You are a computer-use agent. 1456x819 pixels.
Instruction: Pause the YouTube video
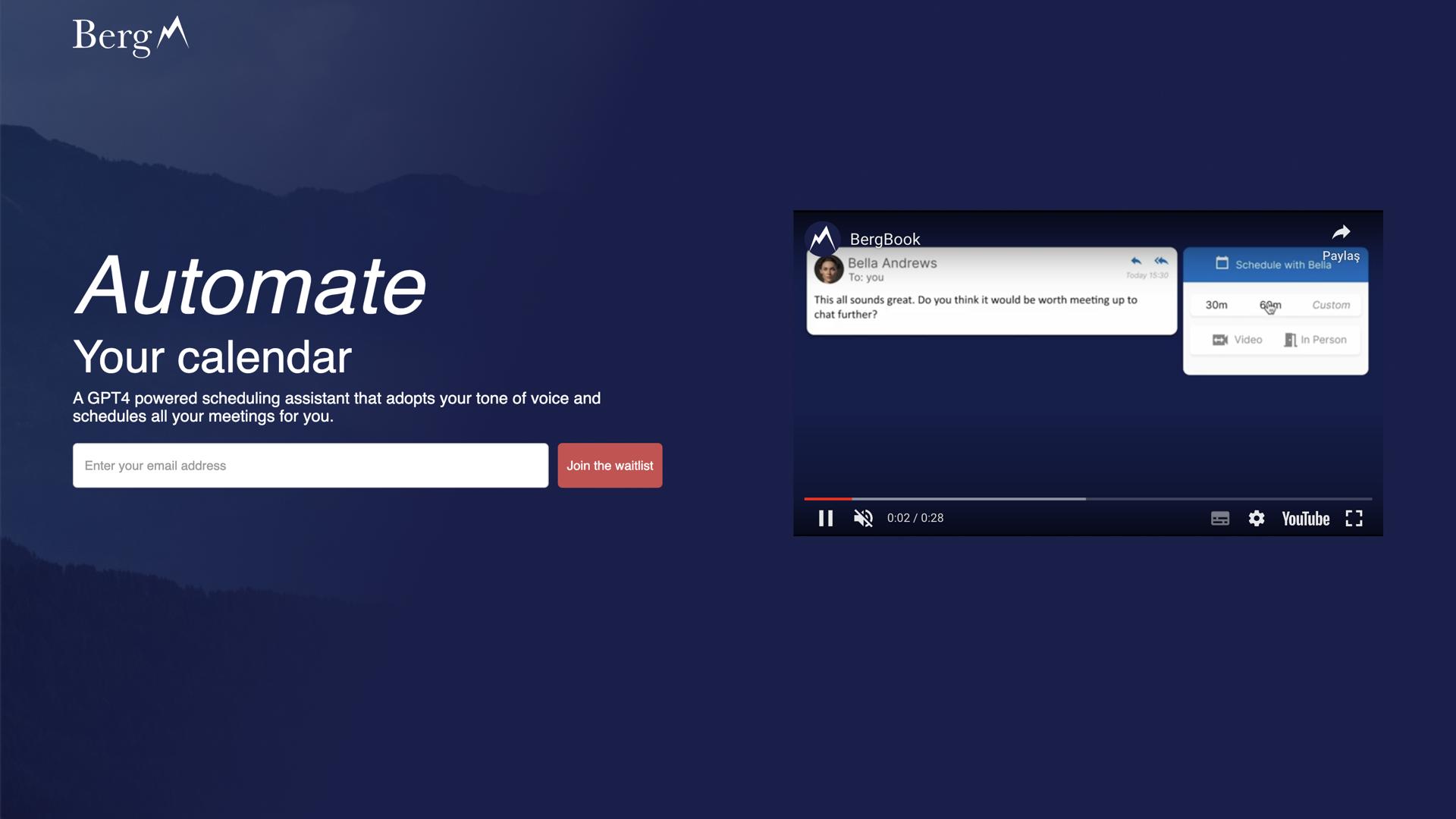(826, 518)
